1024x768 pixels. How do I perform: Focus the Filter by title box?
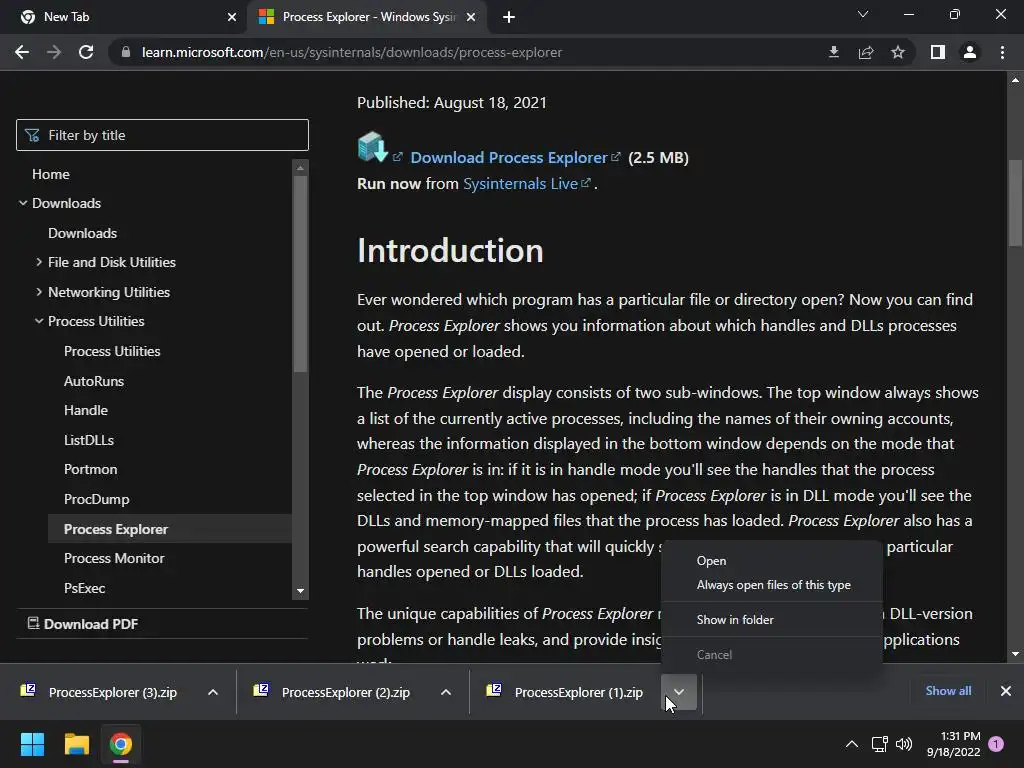[x=162, y=135]
